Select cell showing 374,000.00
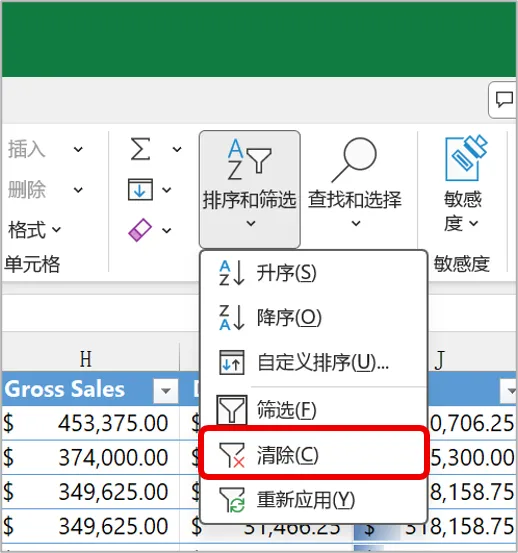The width and height of the screenshot is (518, 553). [91, 457]
